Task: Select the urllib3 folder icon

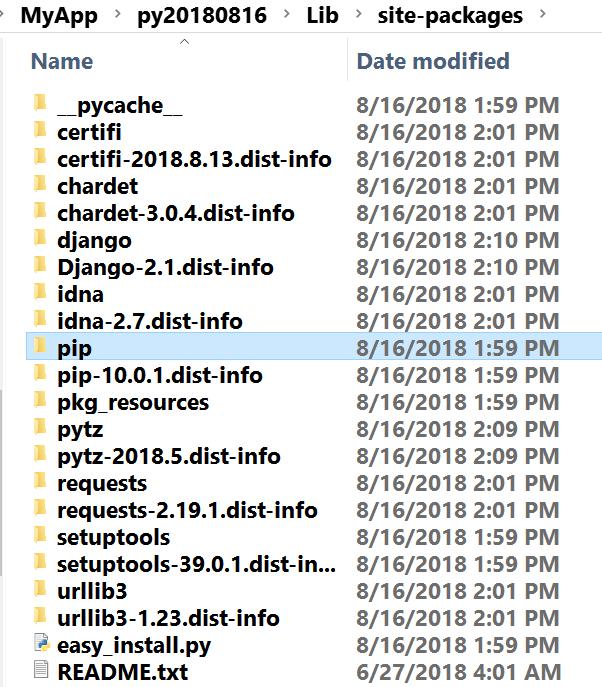Action: pos(40,589)
